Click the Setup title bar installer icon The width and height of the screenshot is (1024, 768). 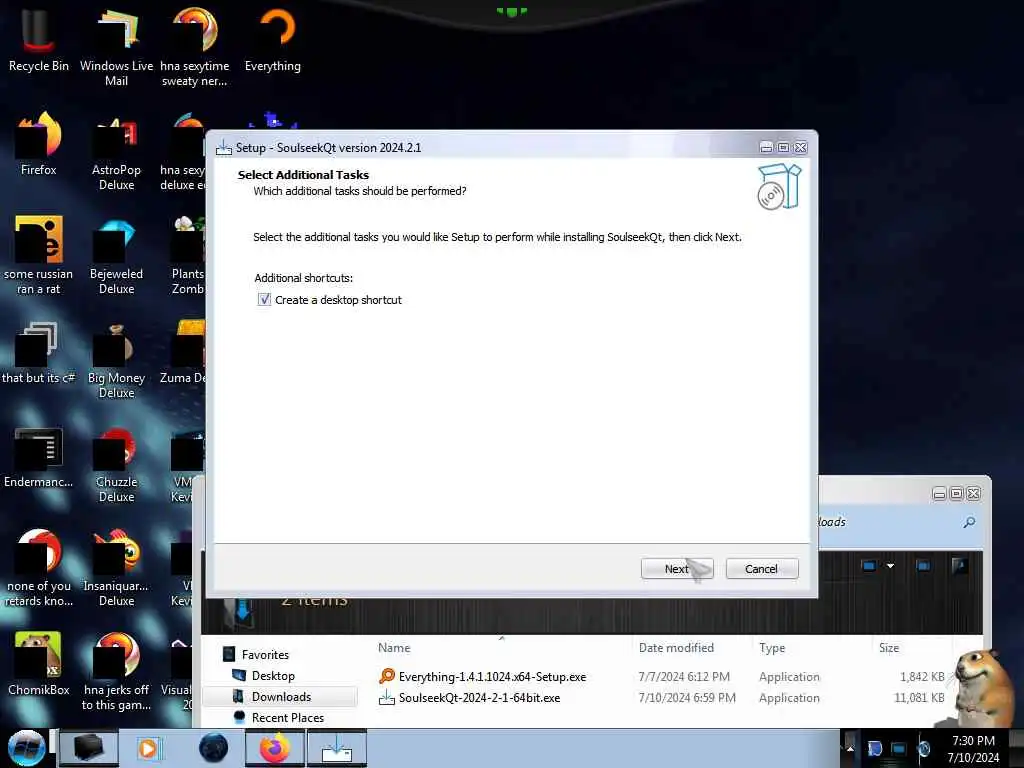click(224, 148)
